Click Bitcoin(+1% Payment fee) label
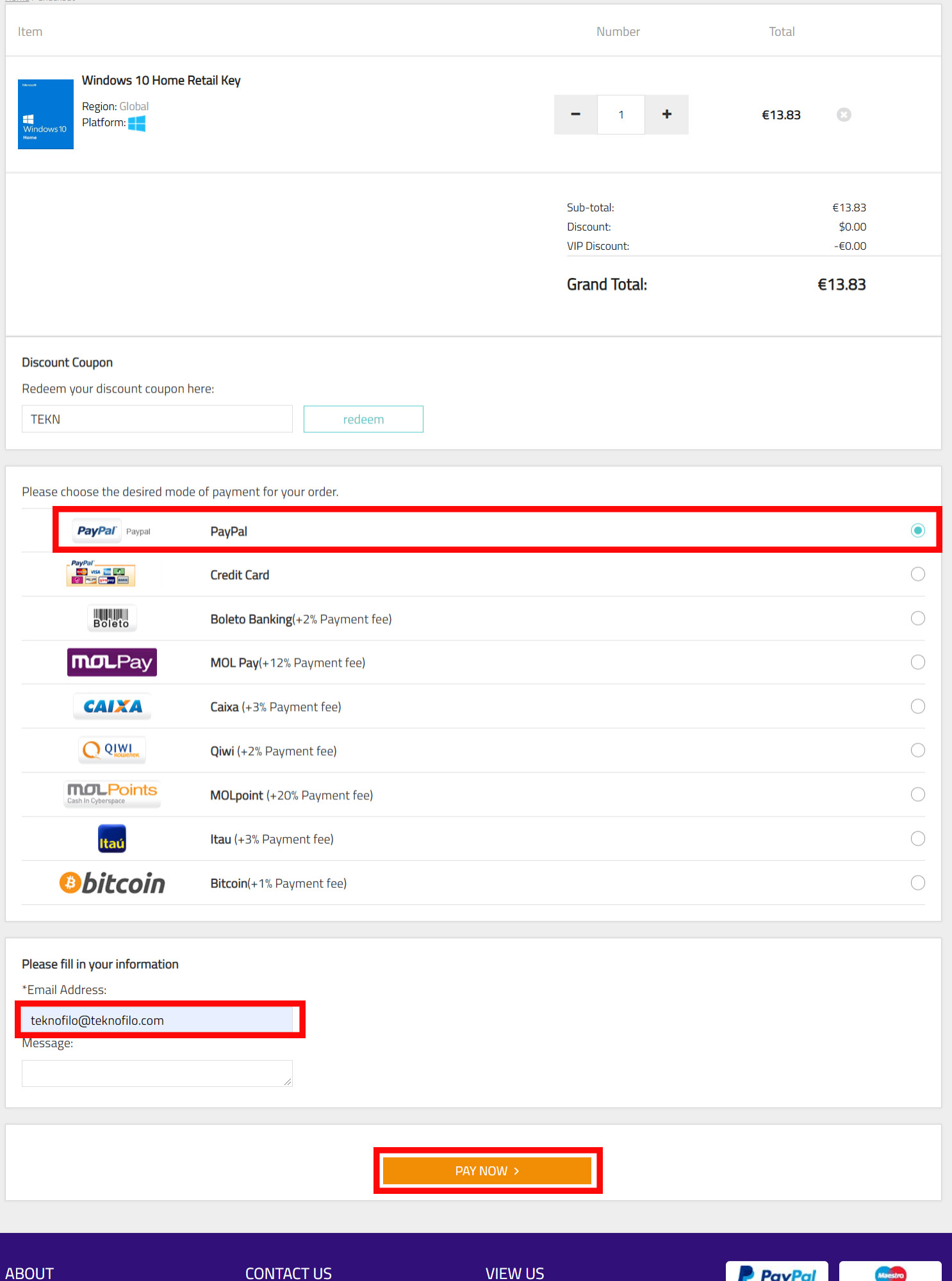The height and width of the screenshot is (1281, 952). tap(279, 883)
